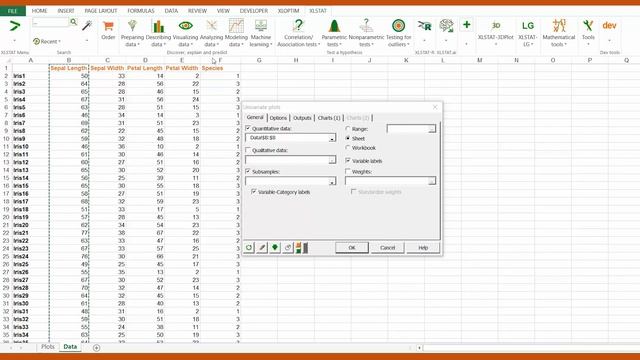This screenshot has width=640, height=360.
Task: Open the Modeling data tools
Action: [236, 33]
